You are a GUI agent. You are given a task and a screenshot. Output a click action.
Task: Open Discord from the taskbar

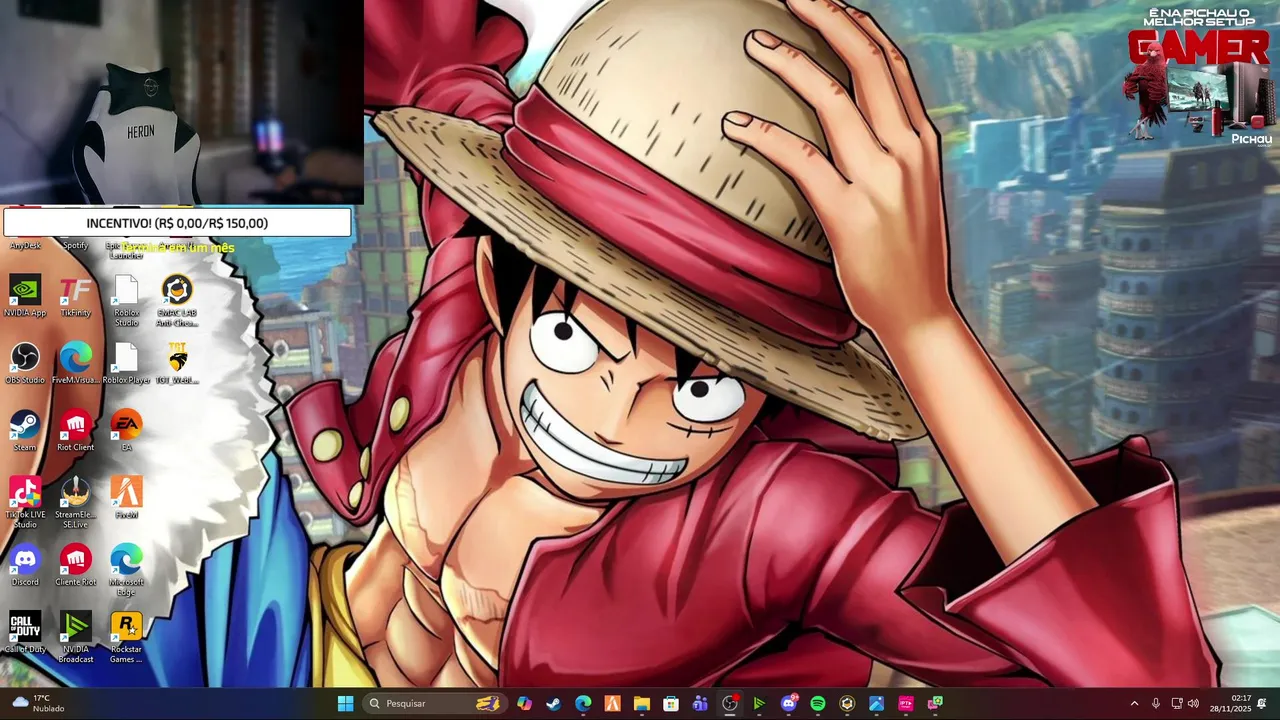click(789, 703)
